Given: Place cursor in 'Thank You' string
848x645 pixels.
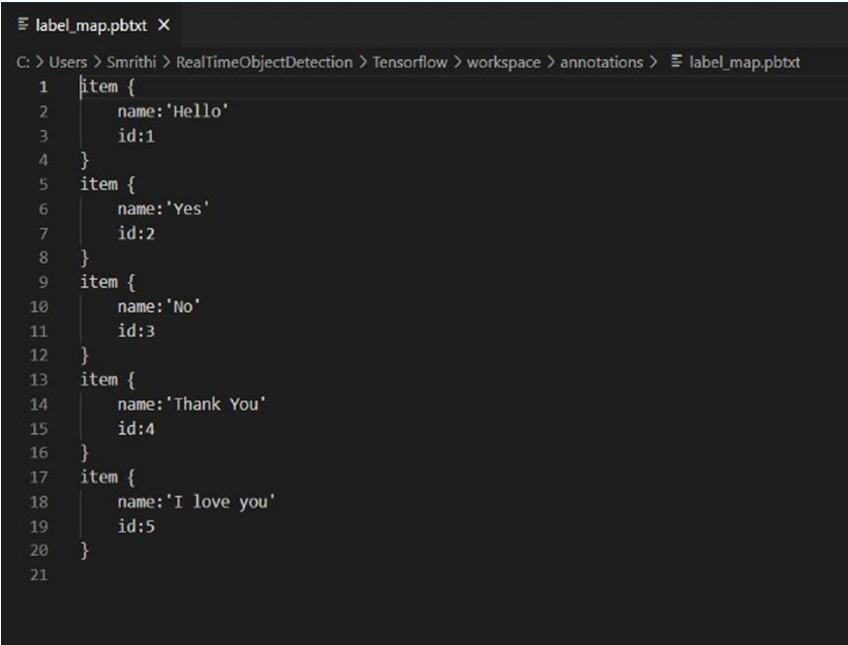Looking at the screenshot, I should point(219,404).
